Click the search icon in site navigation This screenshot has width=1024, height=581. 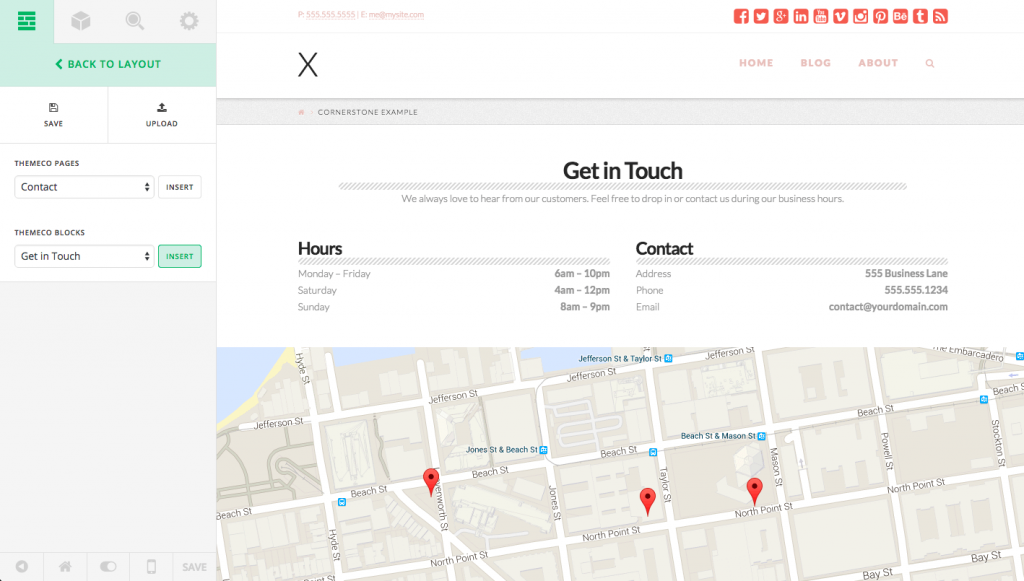(x=930, y=63)
